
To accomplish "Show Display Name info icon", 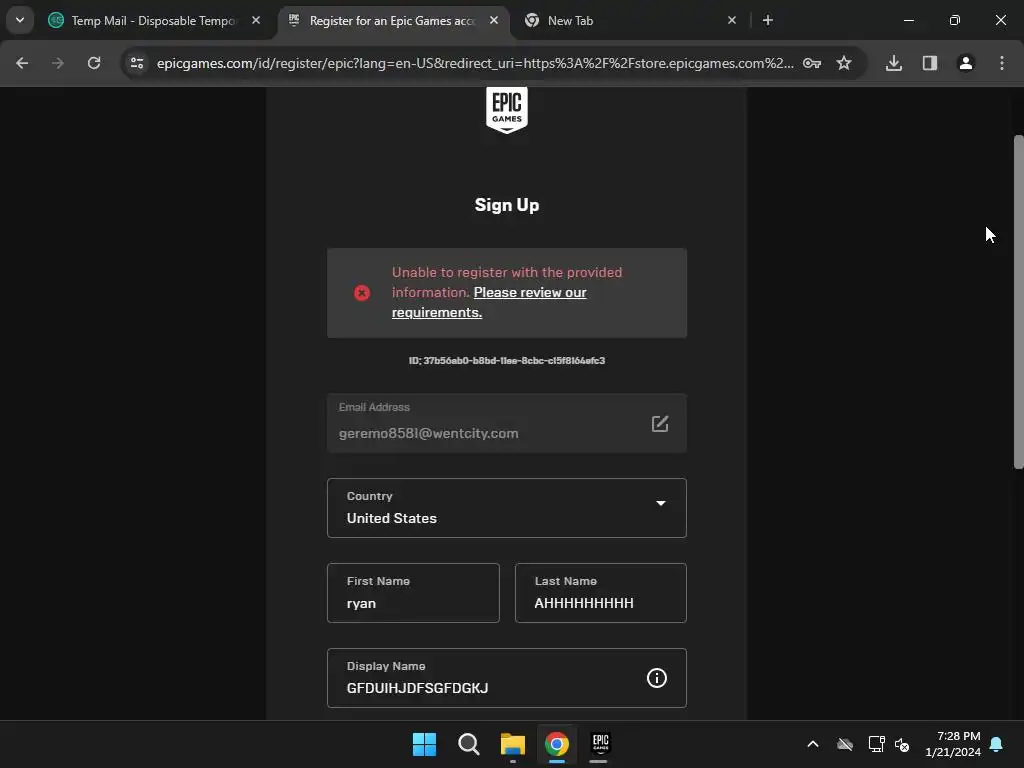I will [656, 678].
